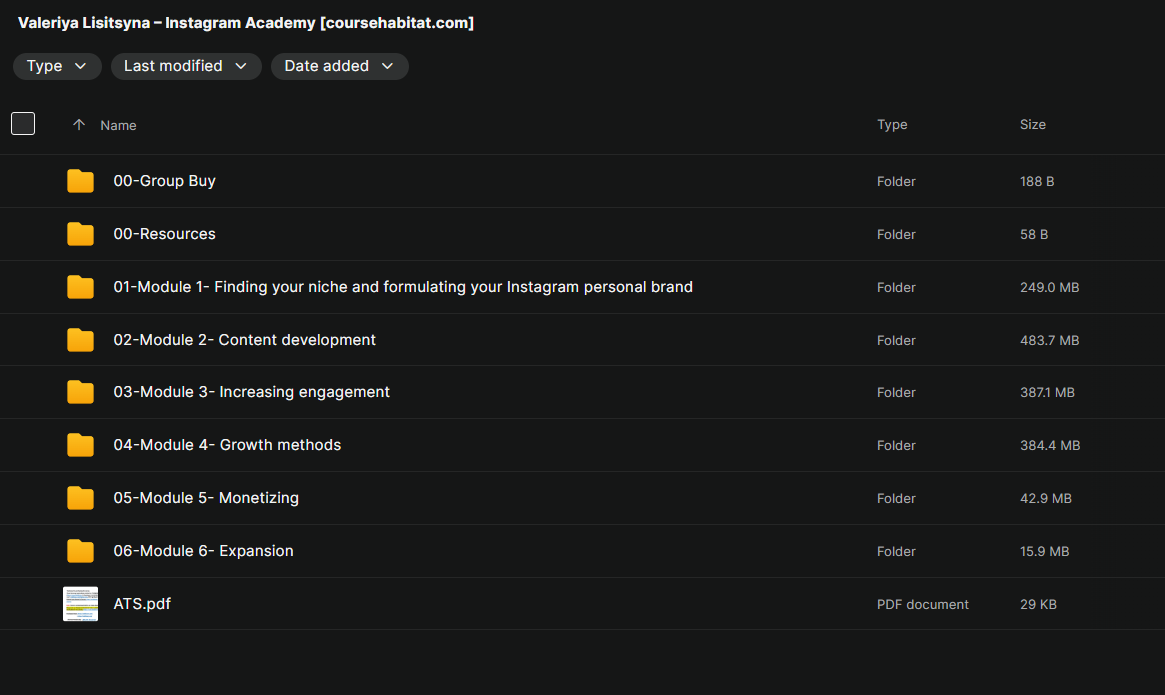Open the Type filter dropdown
Image resolution: width=1165 pixels, height=695 pixels.
click(57, 66)
